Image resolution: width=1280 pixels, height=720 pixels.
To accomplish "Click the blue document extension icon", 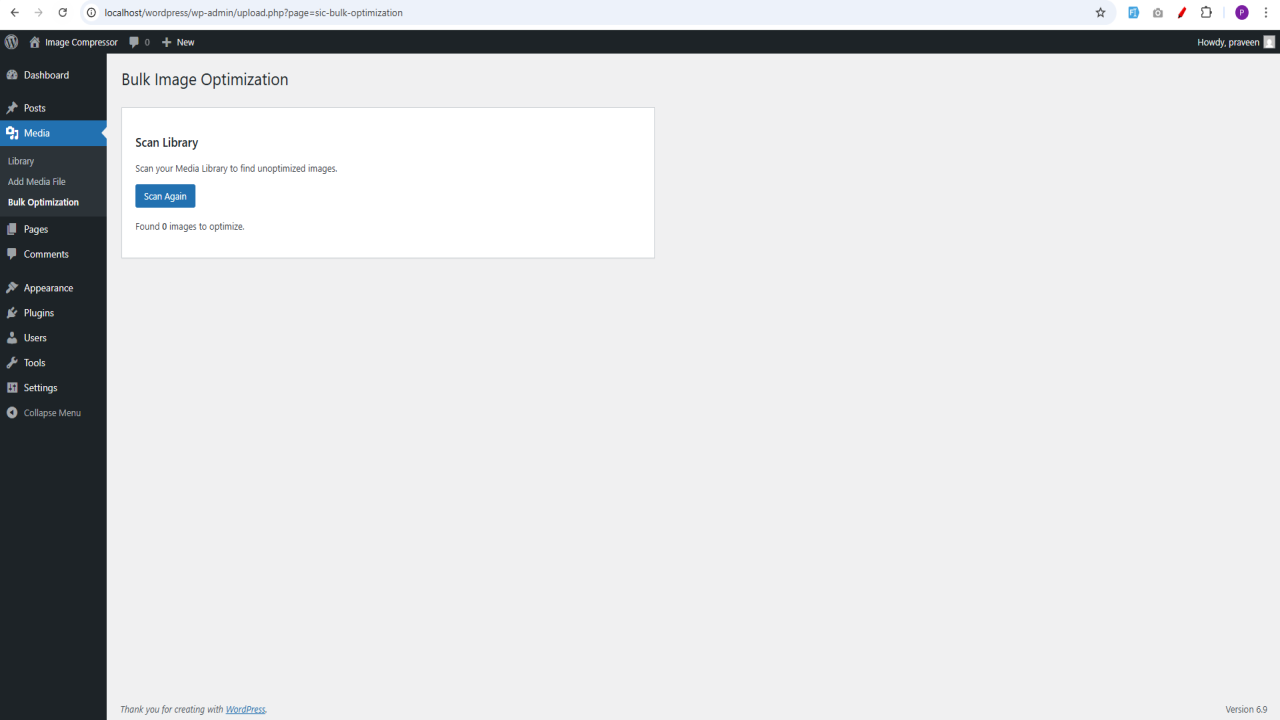I will tap(1134, 13).
